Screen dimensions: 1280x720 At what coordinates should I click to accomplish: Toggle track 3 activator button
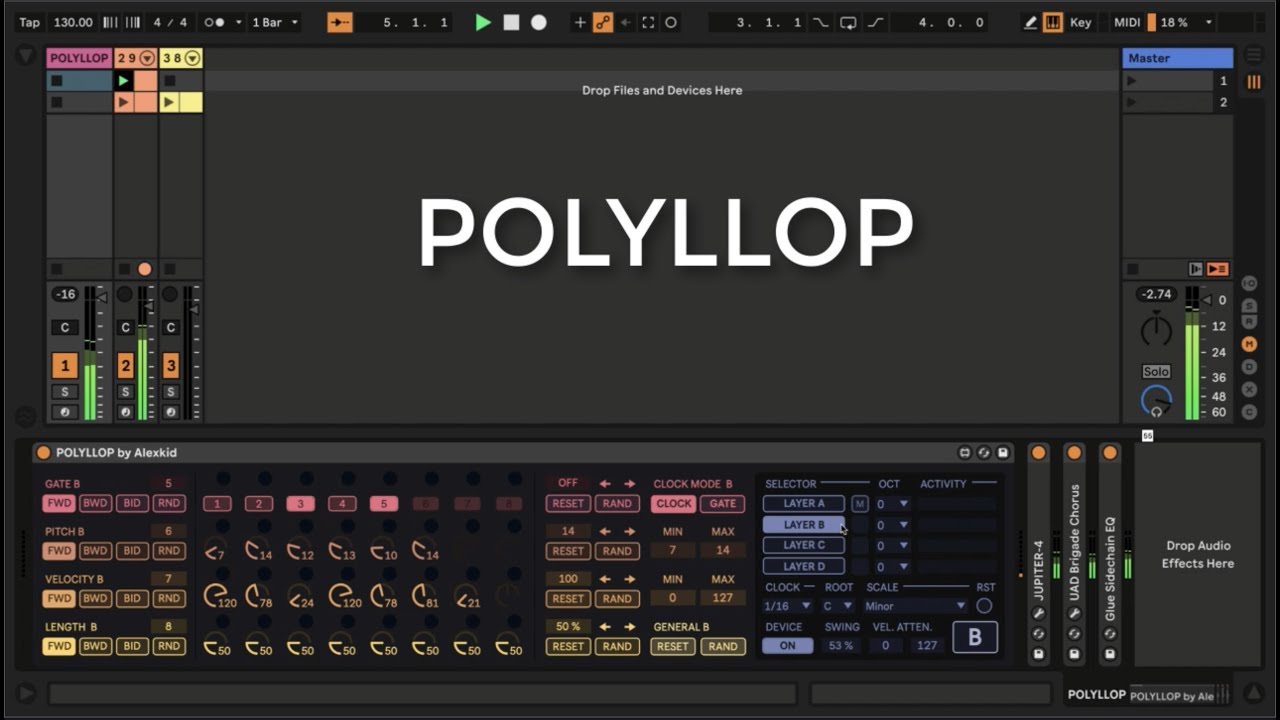tap(171, 366)
